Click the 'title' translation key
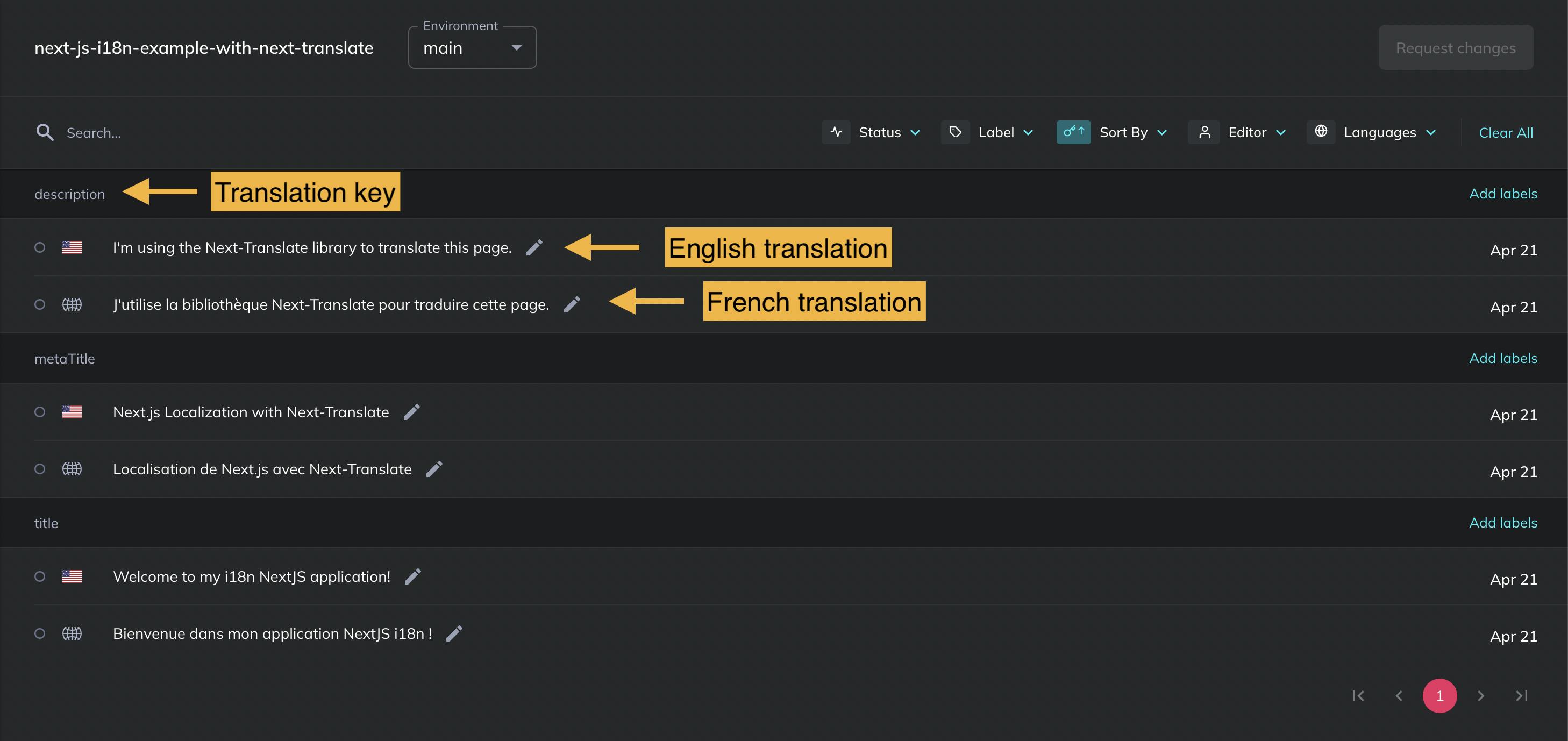Image resolution: width=1568 pixels, height=741 pixels. (46, 523)
